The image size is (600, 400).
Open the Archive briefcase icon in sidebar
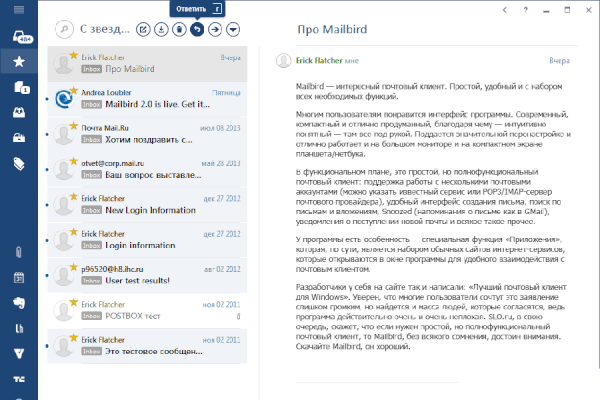click(x=19, y=138)
